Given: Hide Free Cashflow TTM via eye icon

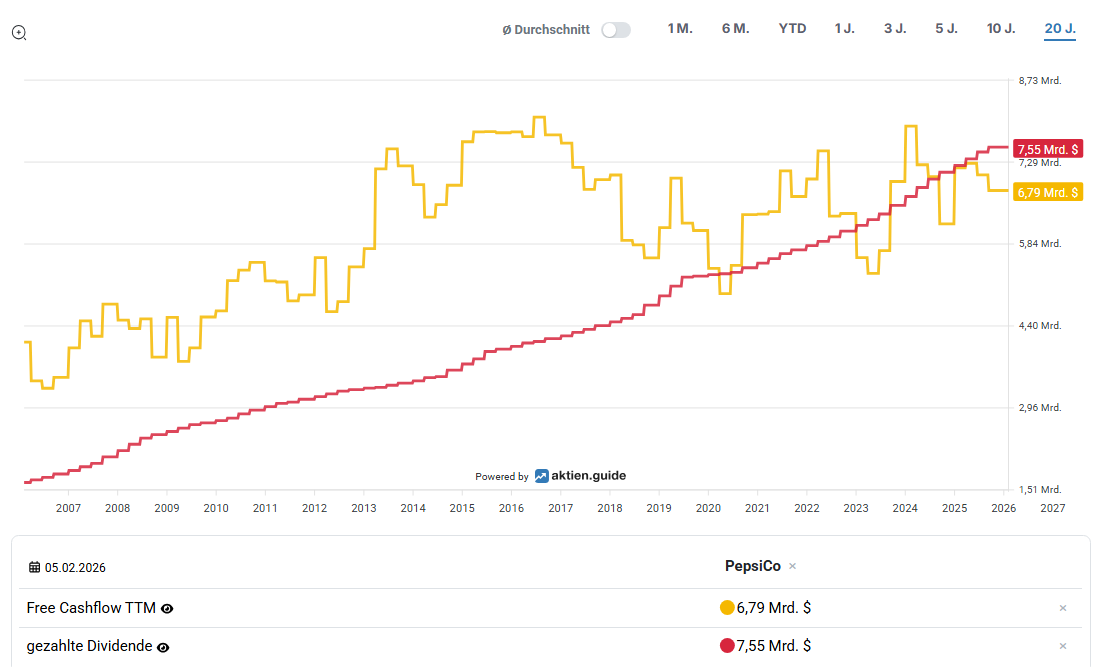Looking at the screenshot, I should 167,608.
